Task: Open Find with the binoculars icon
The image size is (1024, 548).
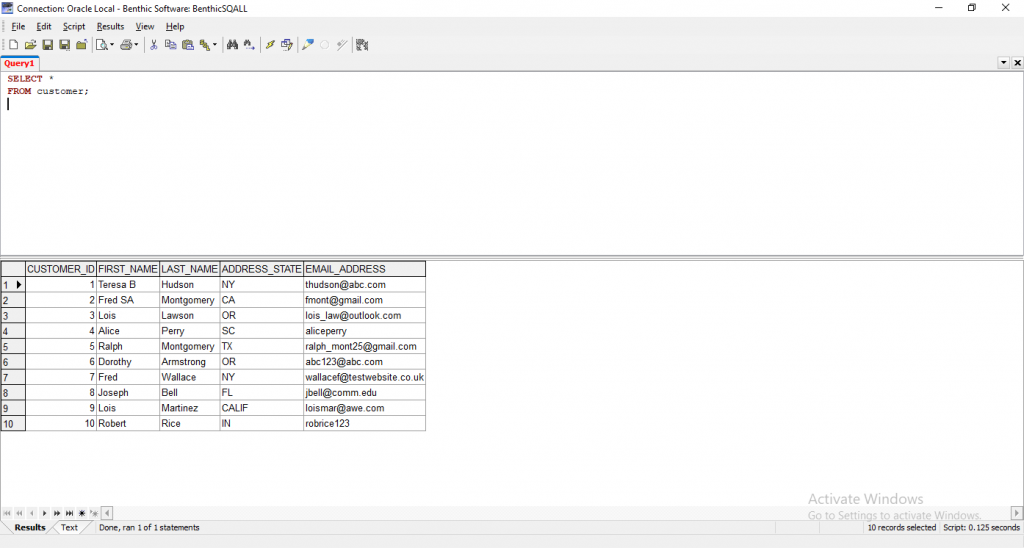Action: click(x=232, y=45)
